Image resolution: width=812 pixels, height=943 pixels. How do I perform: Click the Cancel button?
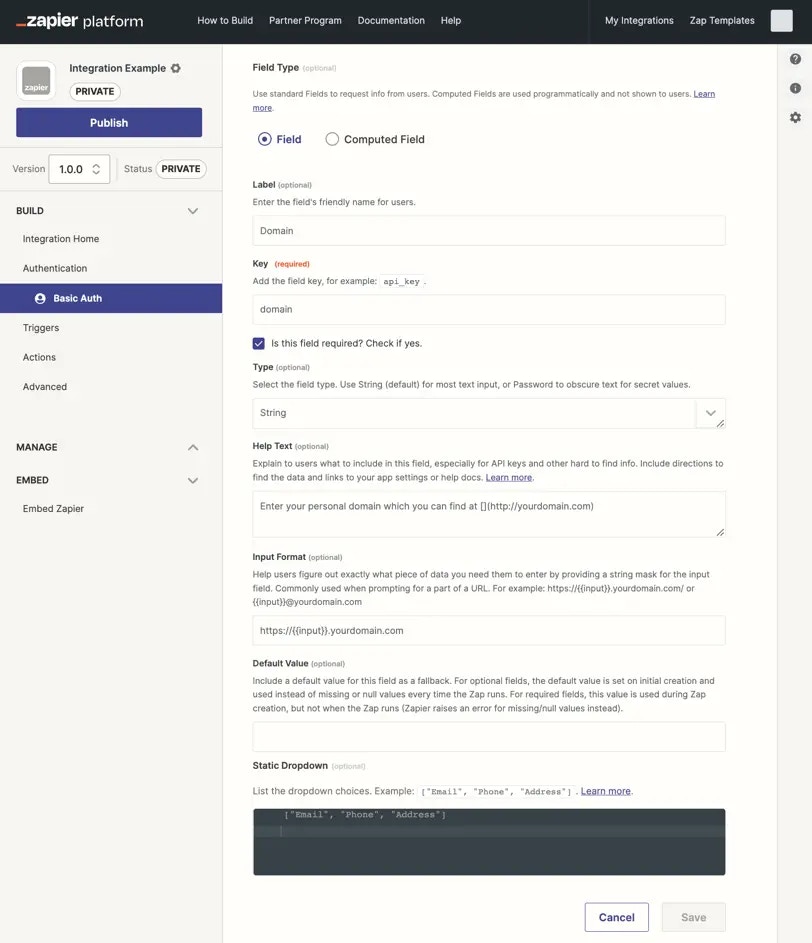617,917
